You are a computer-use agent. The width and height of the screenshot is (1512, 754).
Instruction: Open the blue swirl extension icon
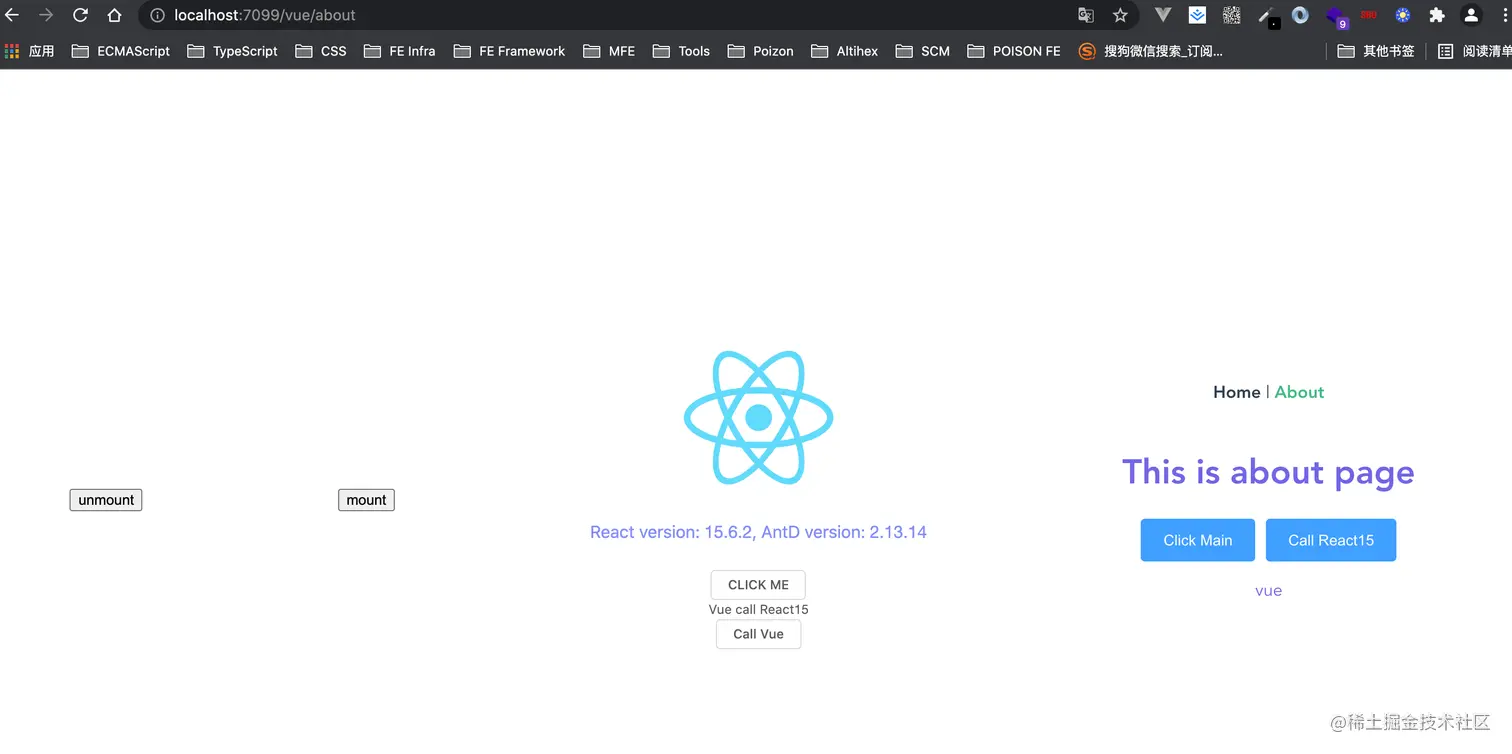tap(1300, 15)
